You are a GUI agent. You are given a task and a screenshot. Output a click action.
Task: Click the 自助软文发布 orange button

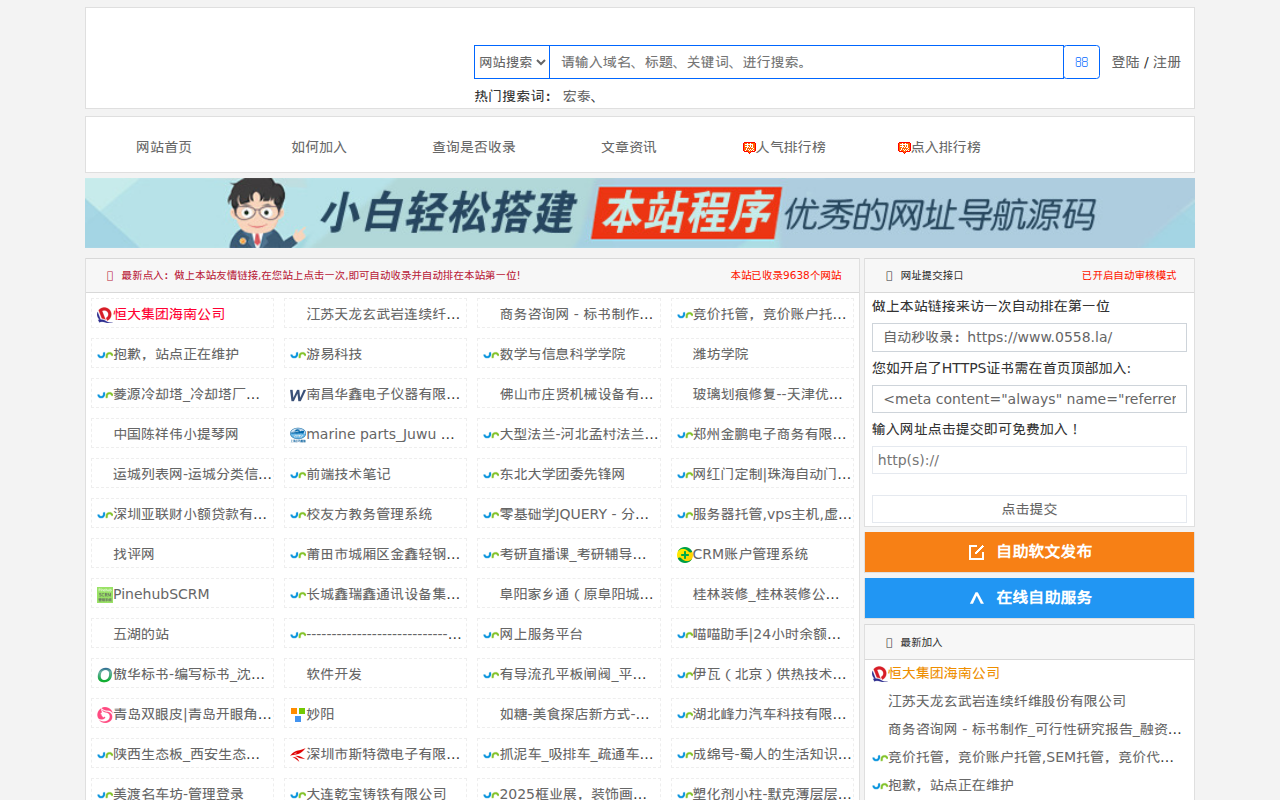pos(1029,552)
